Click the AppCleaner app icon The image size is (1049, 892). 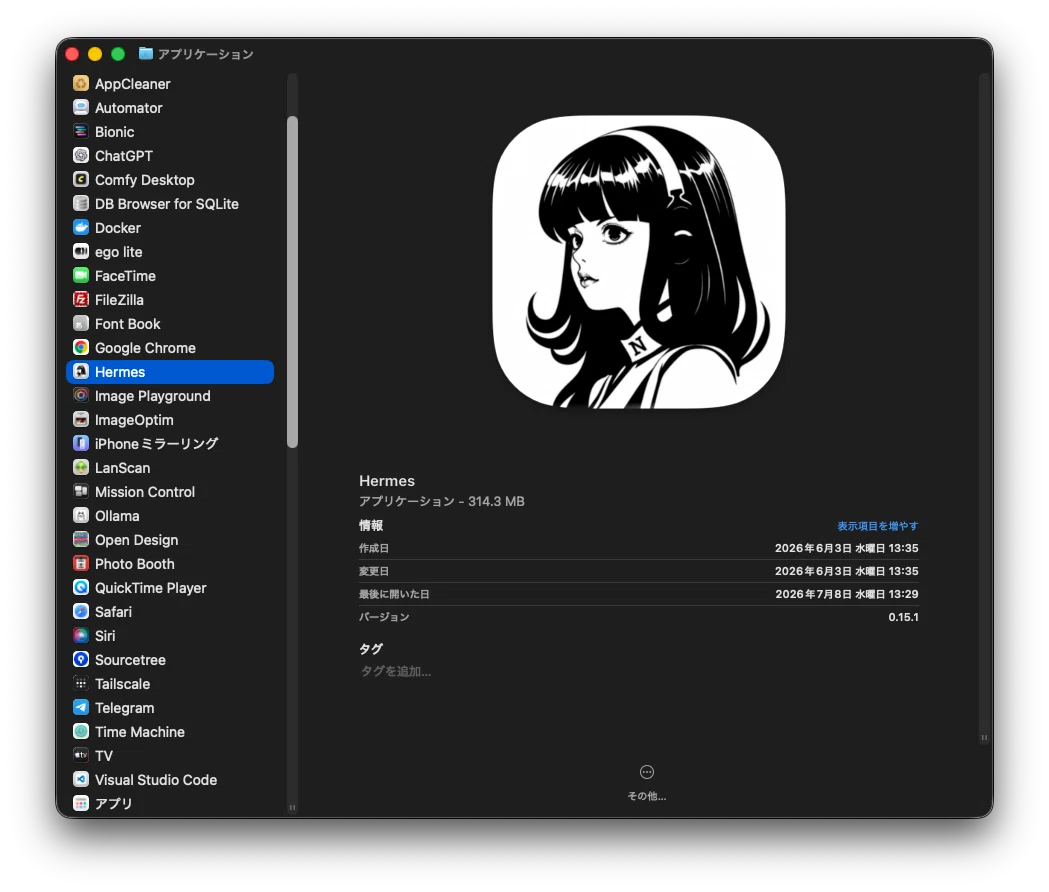81,84
